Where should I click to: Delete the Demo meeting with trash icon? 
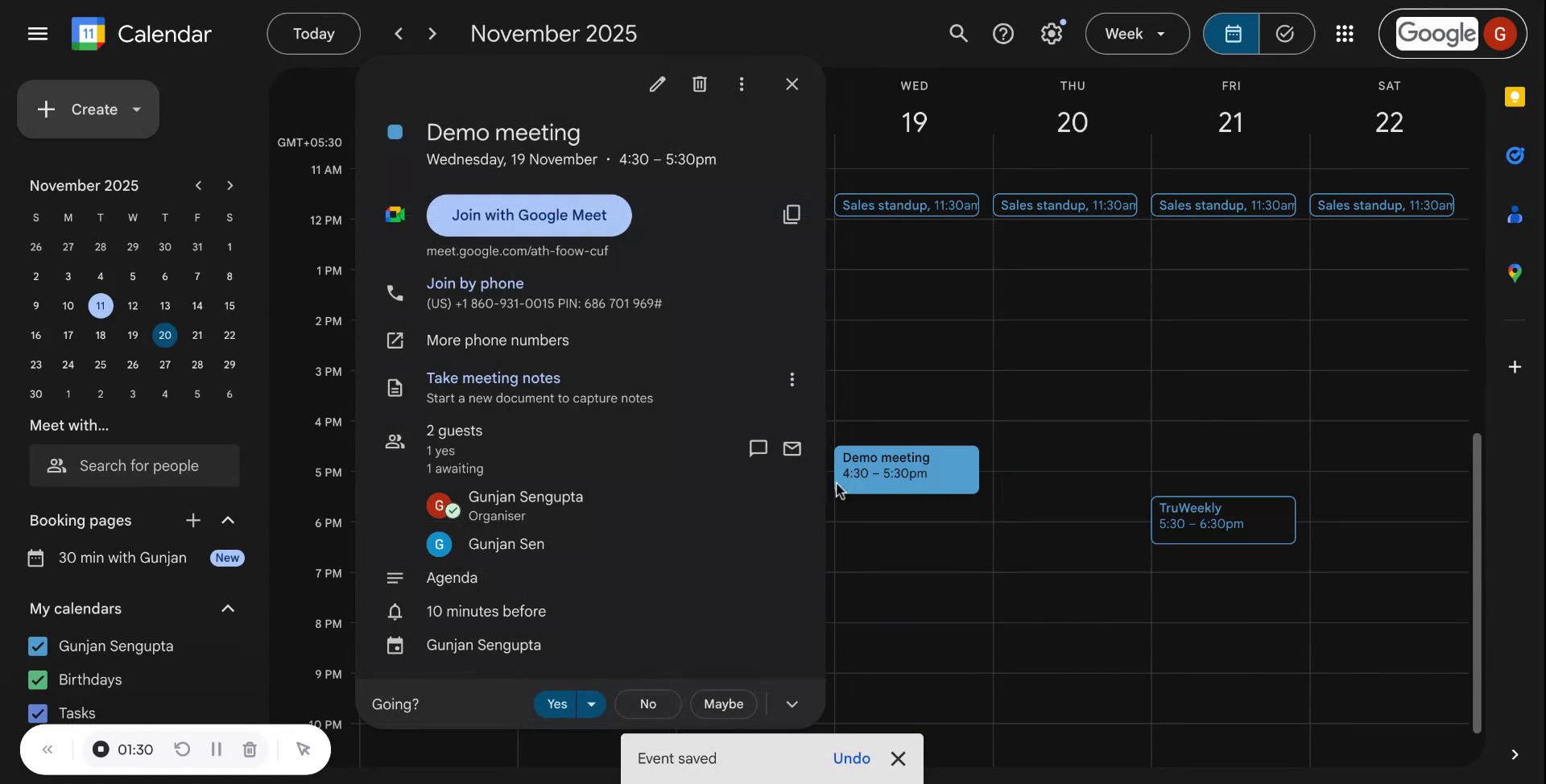pyautogui.click(x=699, y=84)
